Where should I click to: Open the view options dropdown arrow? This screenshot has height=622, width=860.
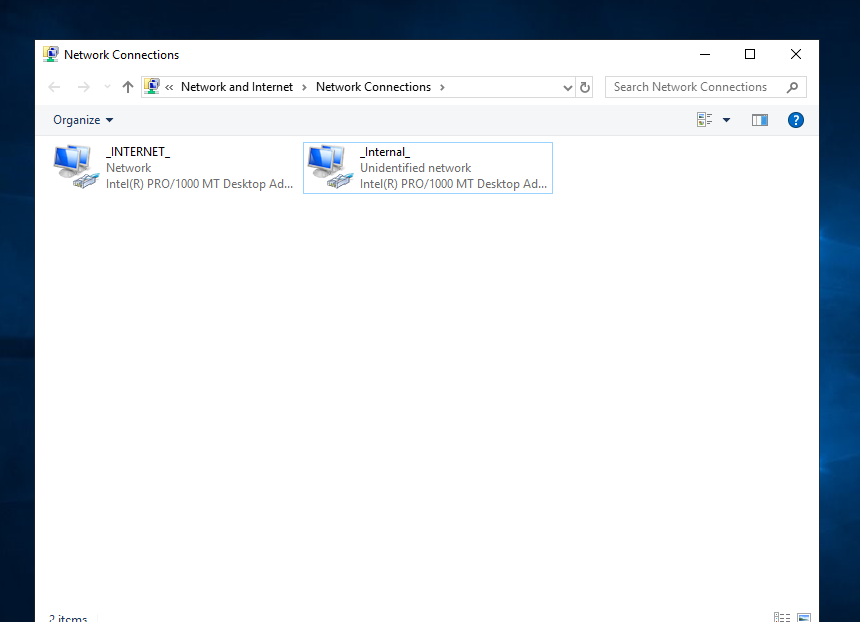tap(726, 120)
